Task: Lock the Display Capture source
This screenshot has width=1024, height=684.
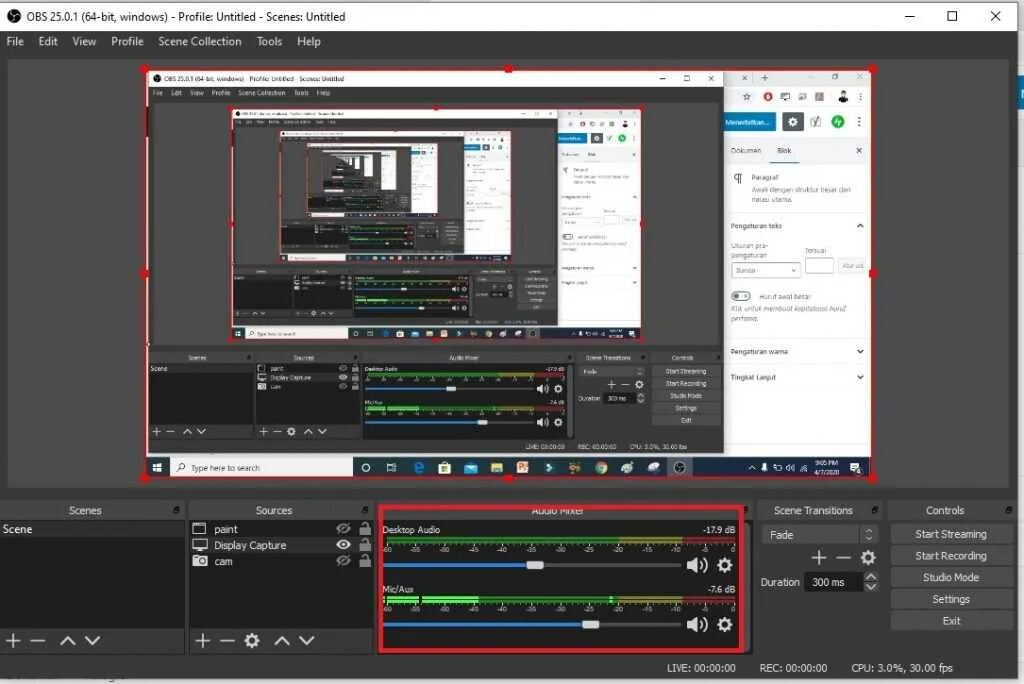Action: [x=365, y=544]
